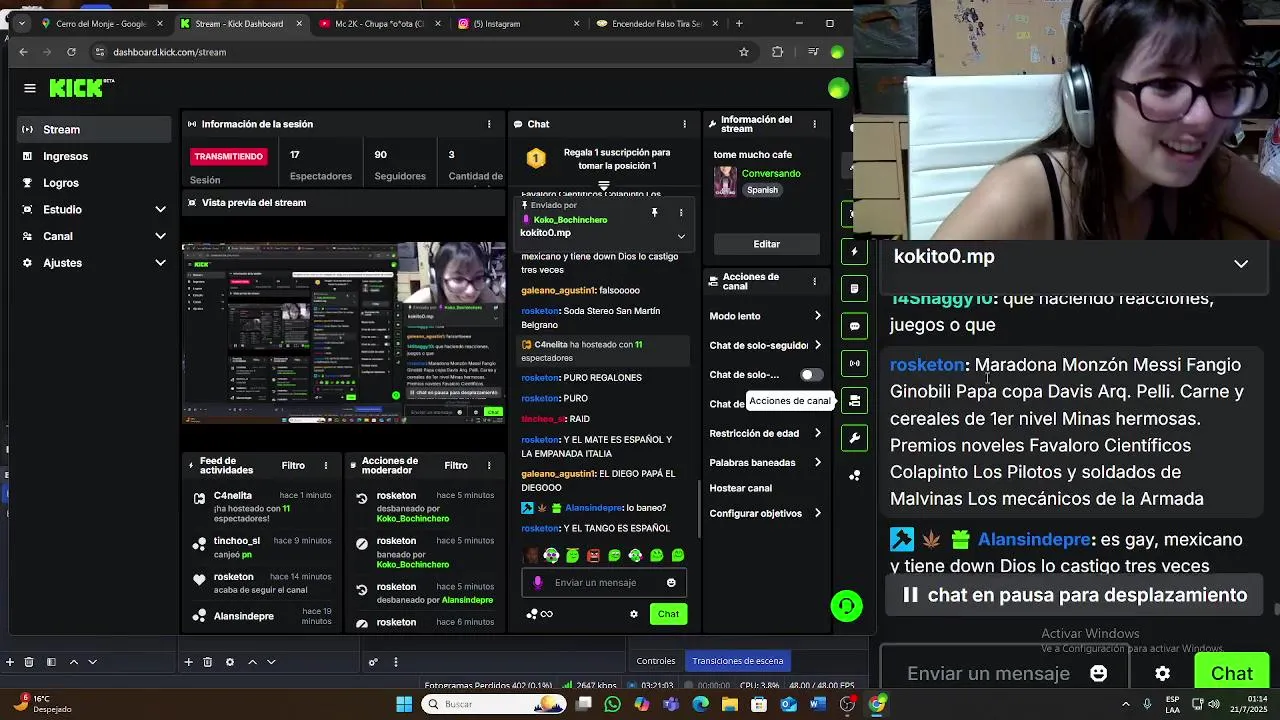Collapse kokito0.mp pinned message in large chat
This screenshot has width=1280, height=720.
(x=1241, y=264)
